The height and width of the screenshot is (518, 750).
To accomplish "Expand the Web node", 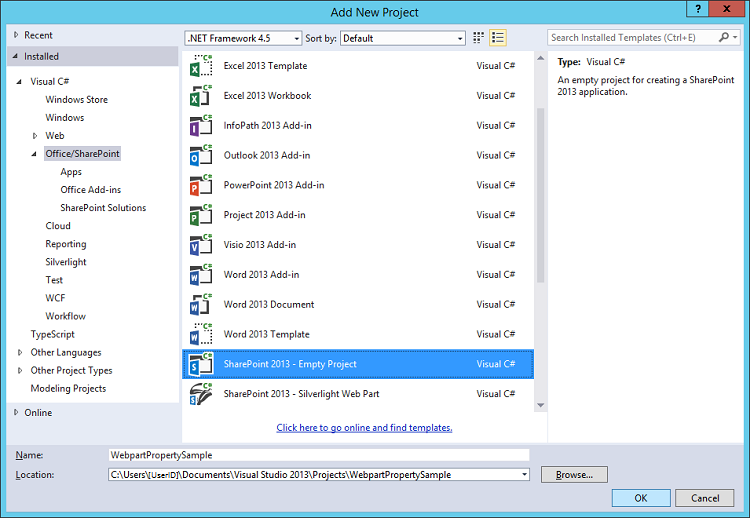I will pos(34,136).
